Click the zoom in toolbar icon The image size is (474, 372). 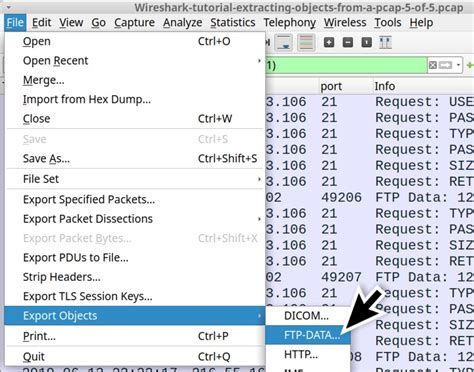[x=329, y=43]
